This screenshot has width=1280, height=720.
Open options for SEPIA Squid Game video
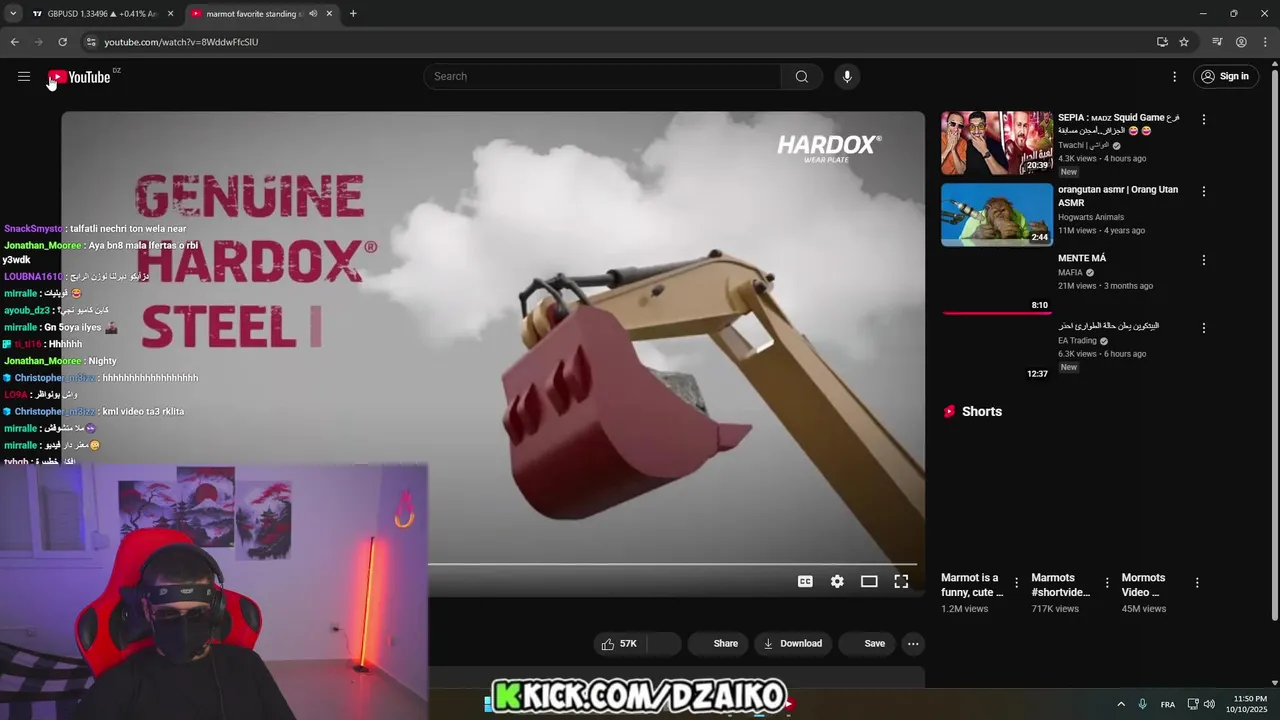[x=1204, y=119]
